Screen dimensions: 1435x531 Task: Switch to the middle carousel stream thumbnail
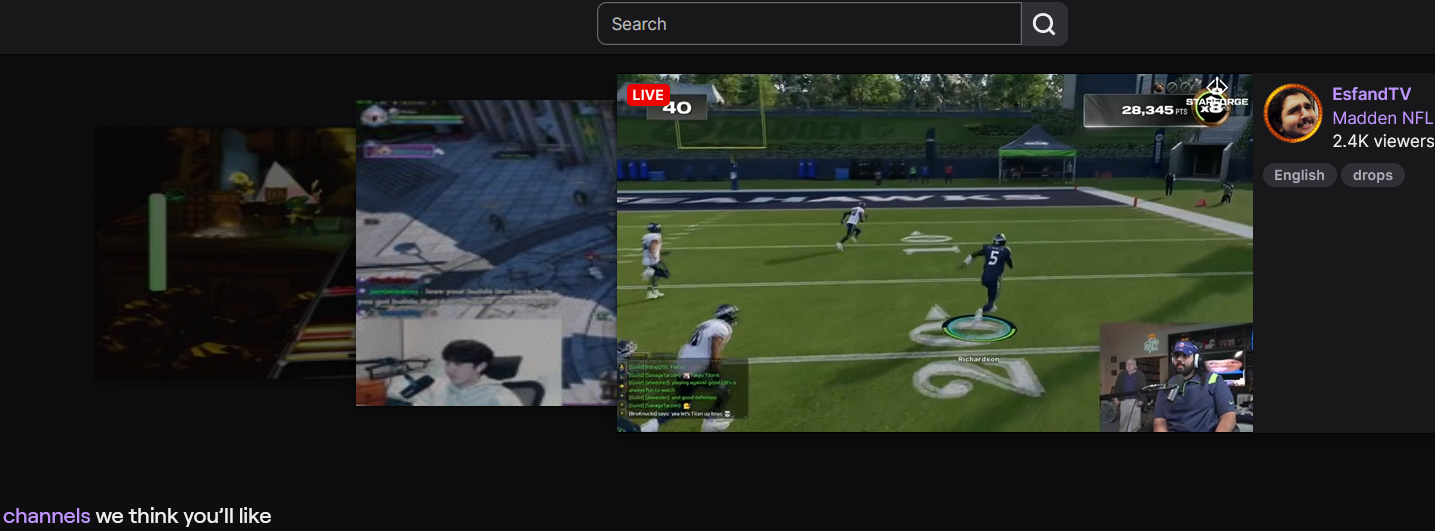coord(486,253)
